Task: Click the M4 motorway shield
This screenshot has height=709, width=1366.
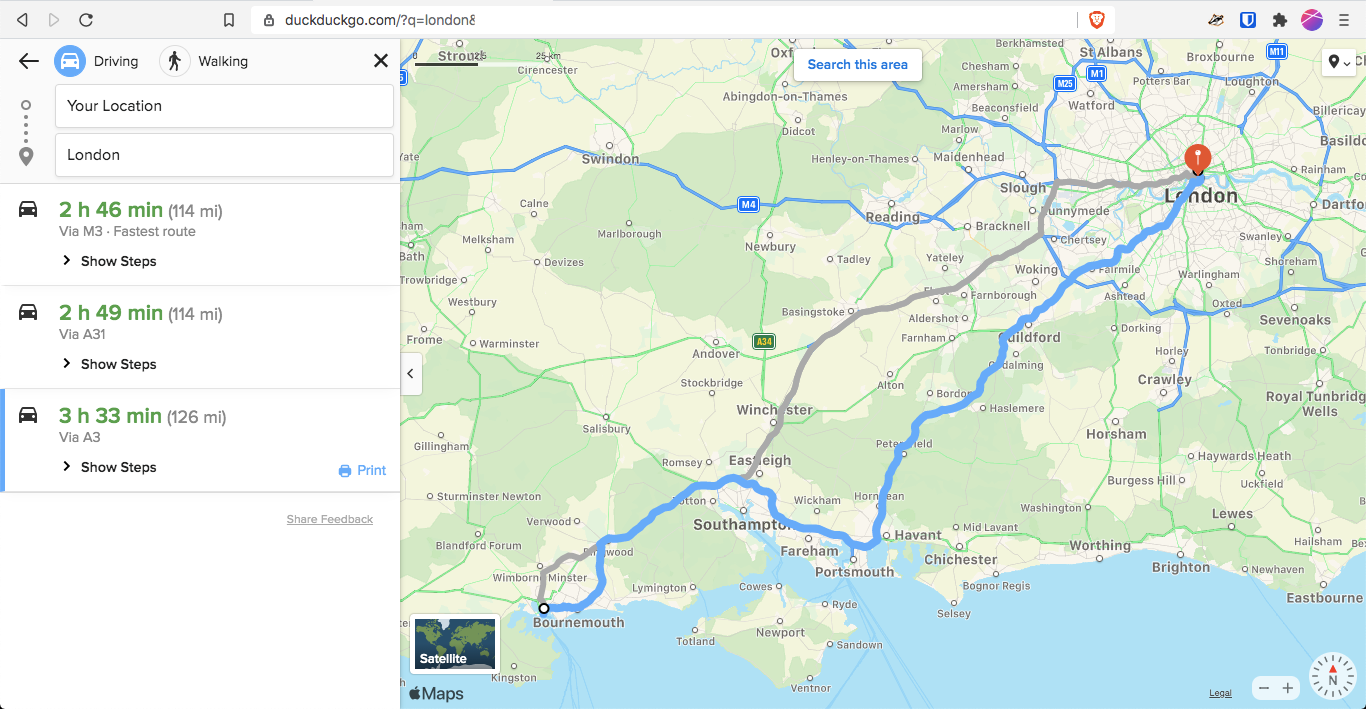Action: pyautogui.click(x=748, y=205)
